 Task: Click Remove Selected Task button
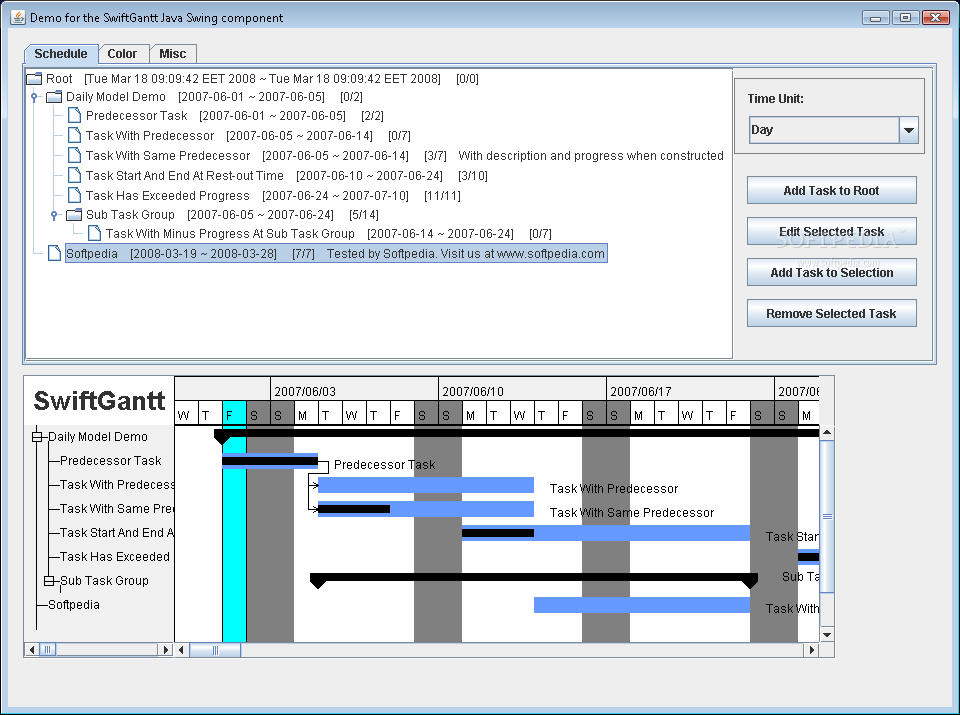coord(831,313)
